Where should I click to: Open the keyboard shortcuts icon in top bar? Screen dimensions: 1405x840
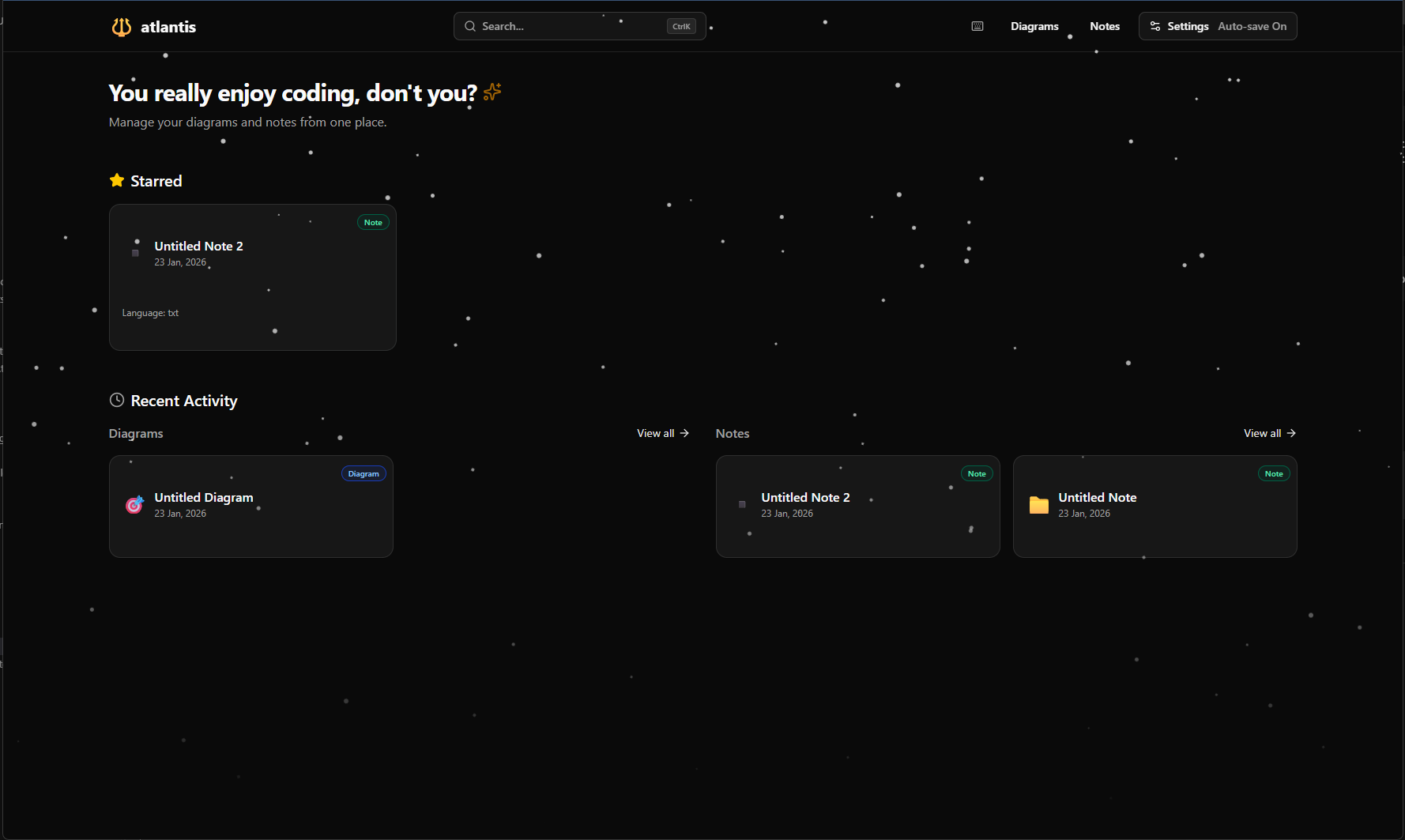[977, 26]
